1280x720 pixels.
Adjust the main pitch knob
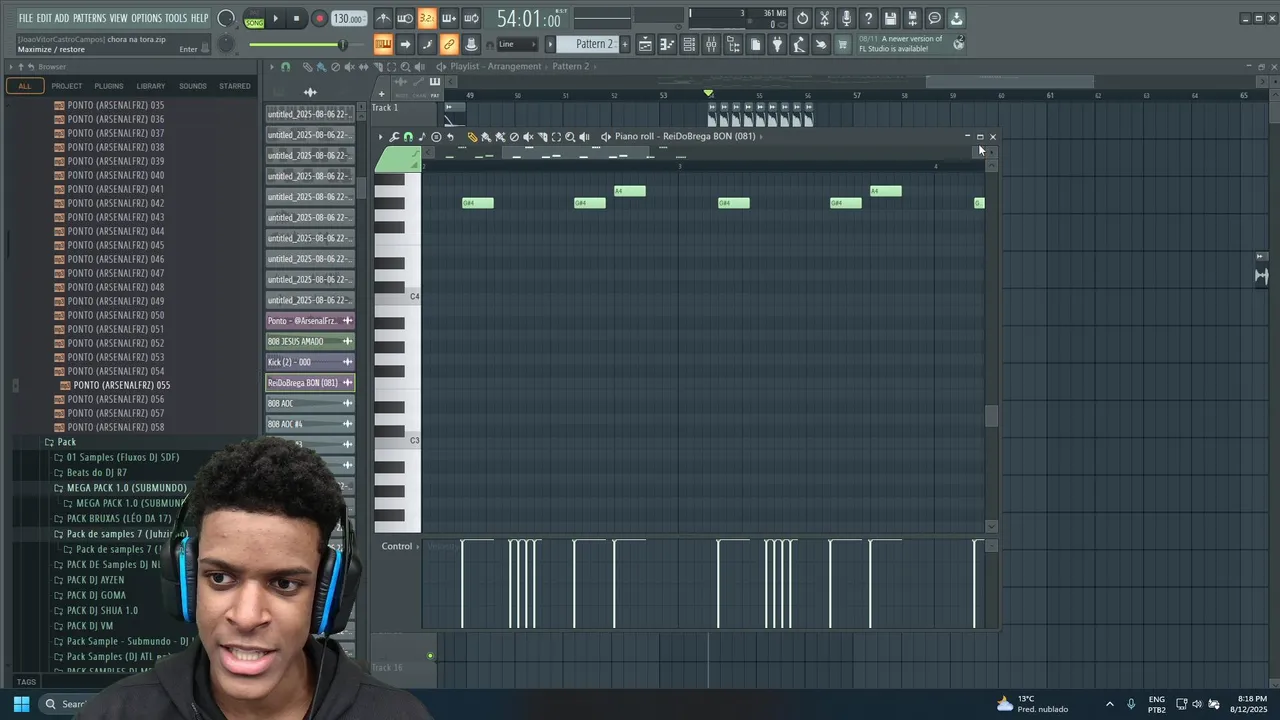point(226,44)
